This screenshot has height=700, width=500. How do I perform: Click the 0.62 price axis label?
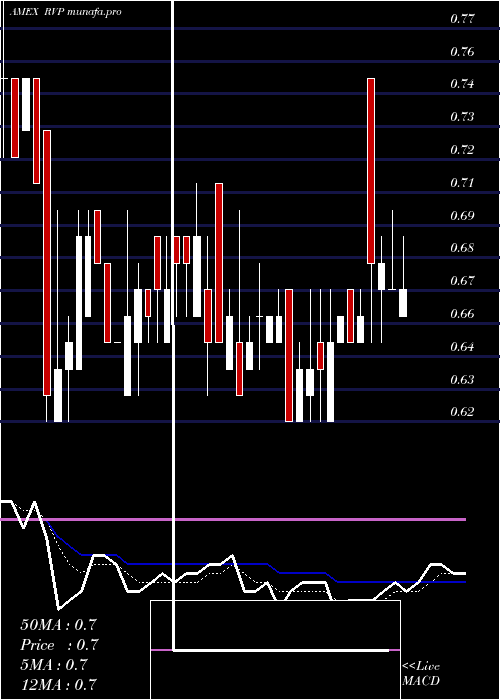point(462,412)
